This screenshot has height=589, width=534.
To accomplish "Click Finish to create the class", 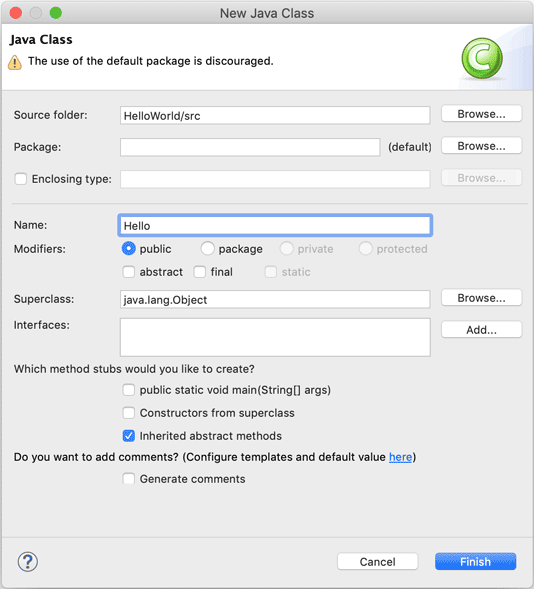I will coord(475,562).
